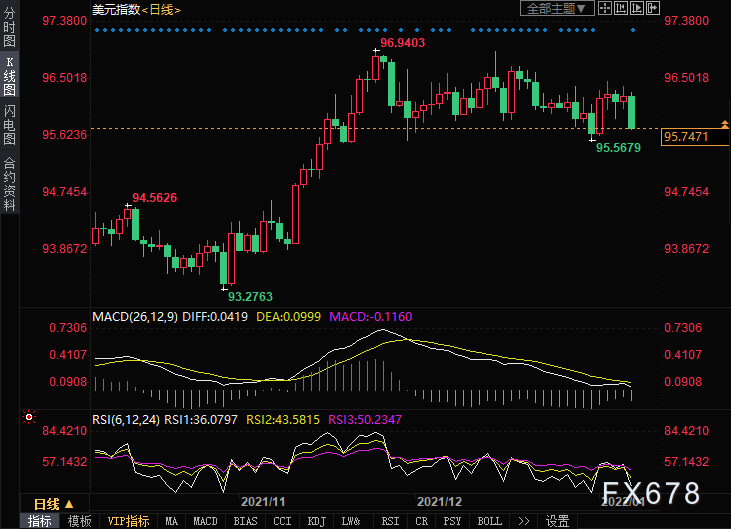Choose the MA indicator
This screenshot has width=731, height=529.
(172, 521)
